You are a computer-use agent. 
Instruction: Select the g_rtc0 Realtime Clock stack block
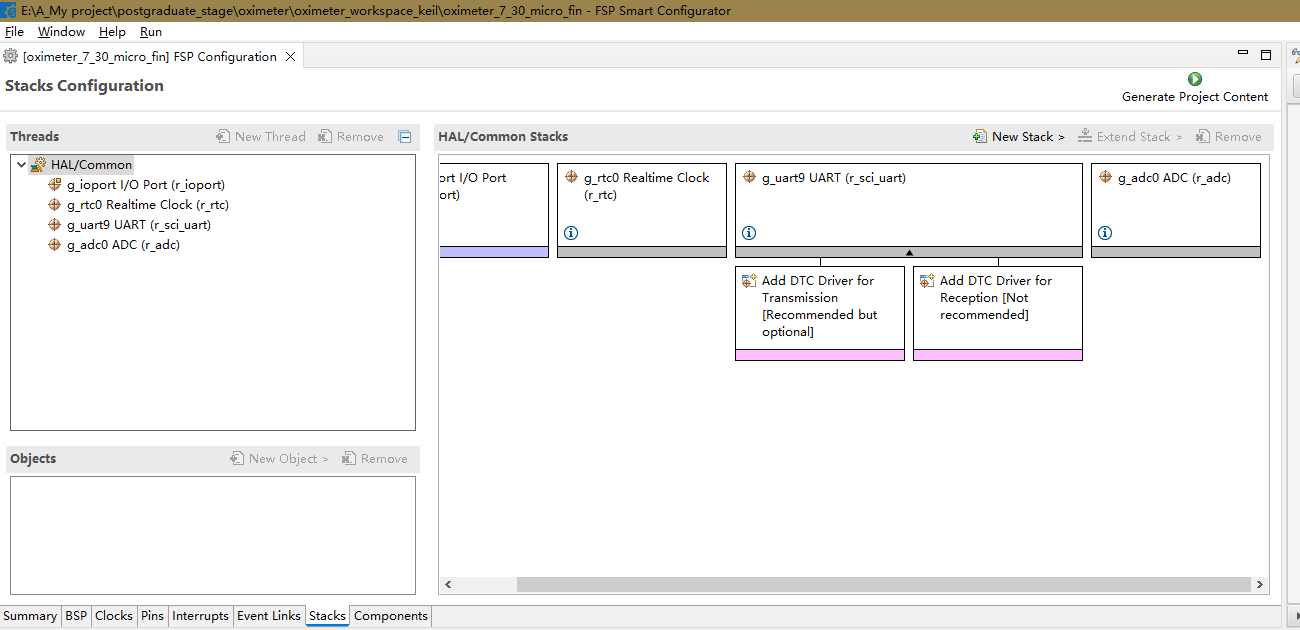(x=642, y=210)
